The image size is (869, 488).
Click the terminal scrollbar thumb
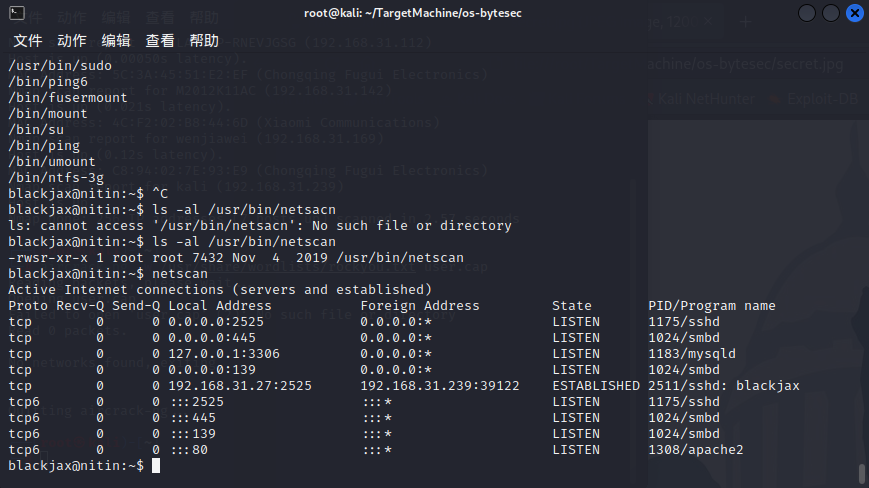(862, 474)
